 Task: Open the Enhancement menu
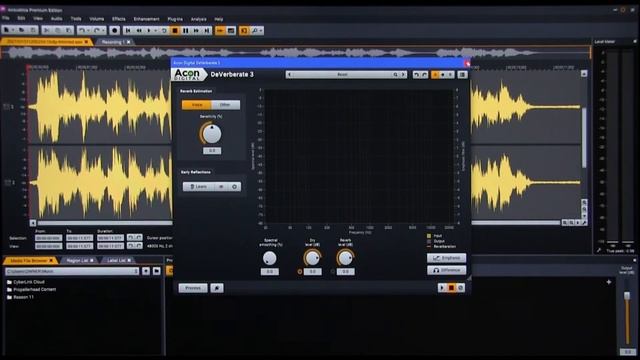[147, 19]
